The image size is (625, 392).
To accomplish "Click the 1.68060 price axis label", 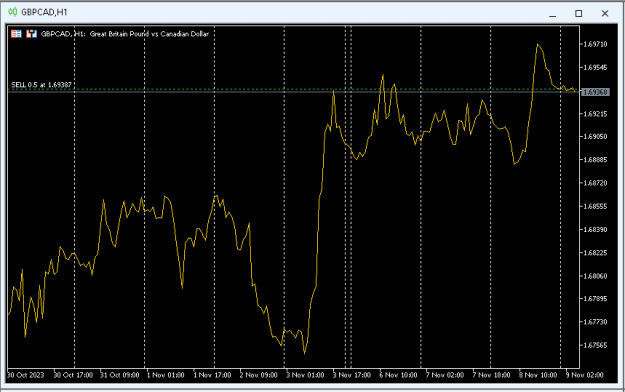I will tap(596, 276).
